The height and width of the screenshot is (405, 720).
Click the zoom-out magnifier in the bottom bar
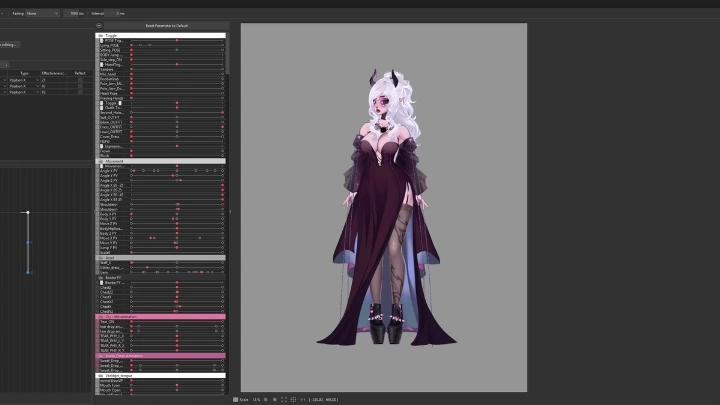coord(265,399)
